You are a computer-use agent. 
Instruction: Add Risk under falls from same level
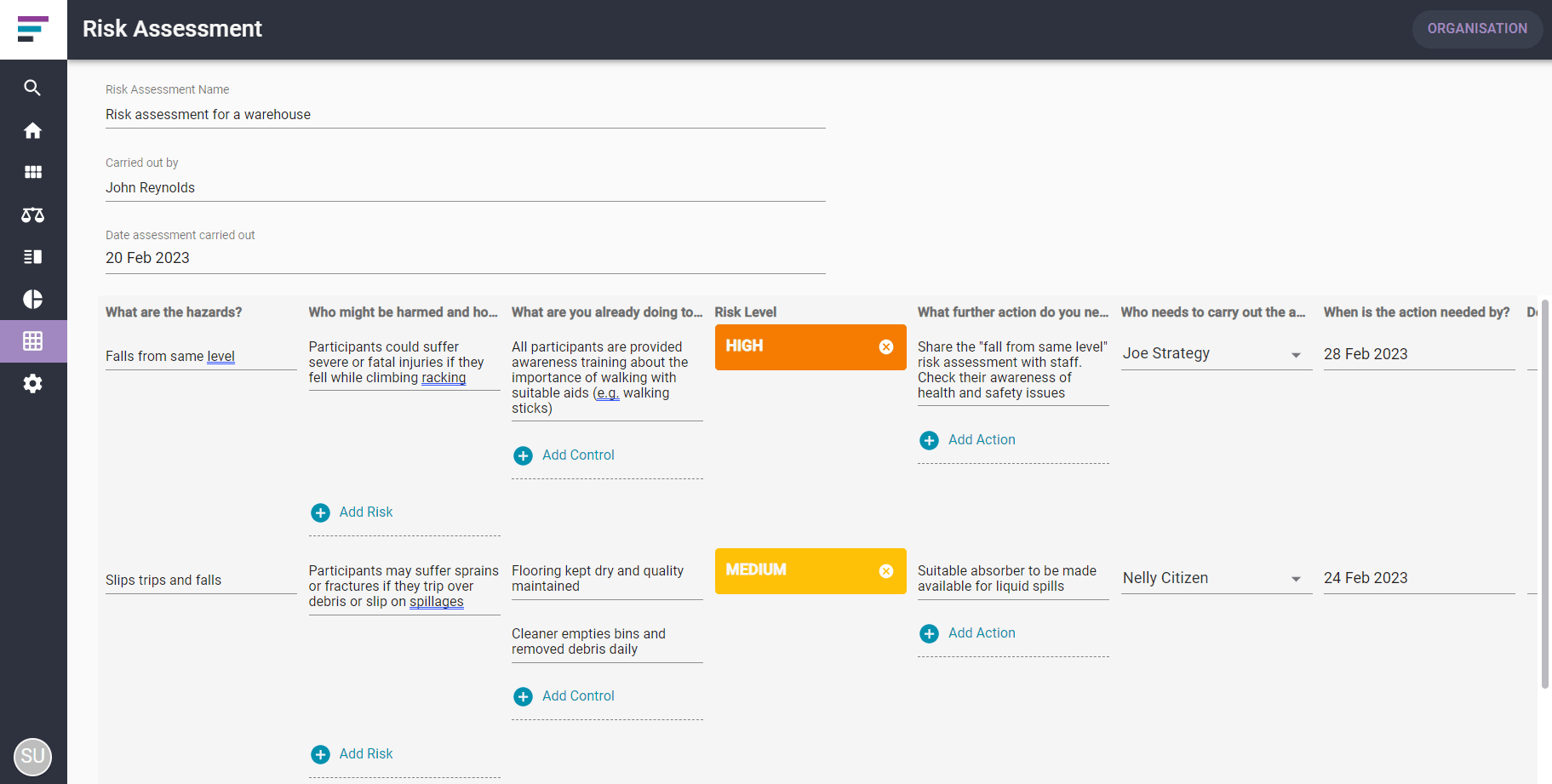tap(366, 512)
